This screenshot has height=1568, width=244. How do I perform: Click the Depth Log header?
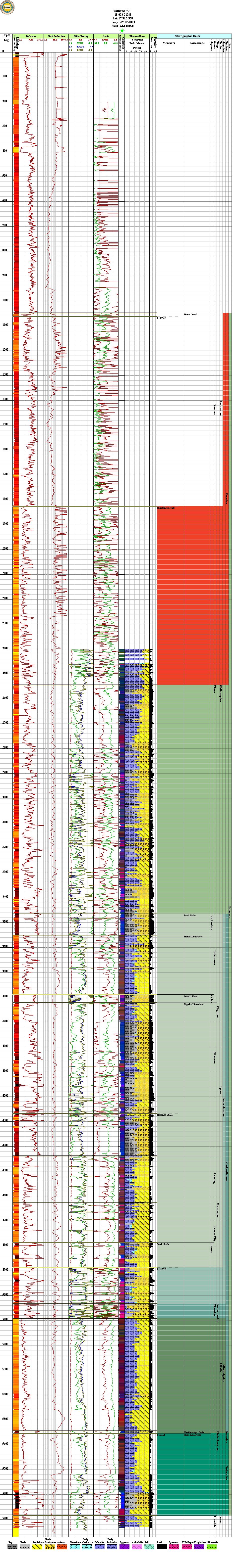(6, 38)
